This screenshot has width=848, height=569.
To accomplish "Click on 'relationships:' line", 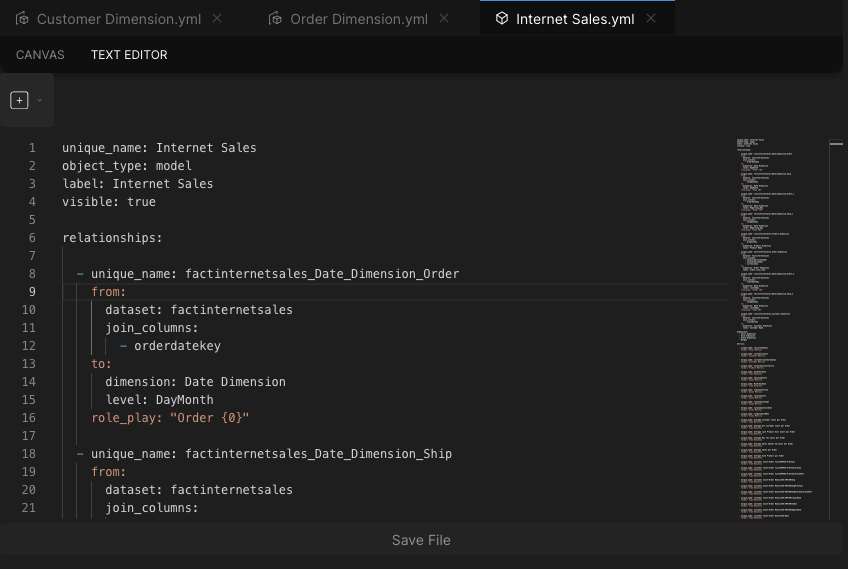I will coord(112,237).
